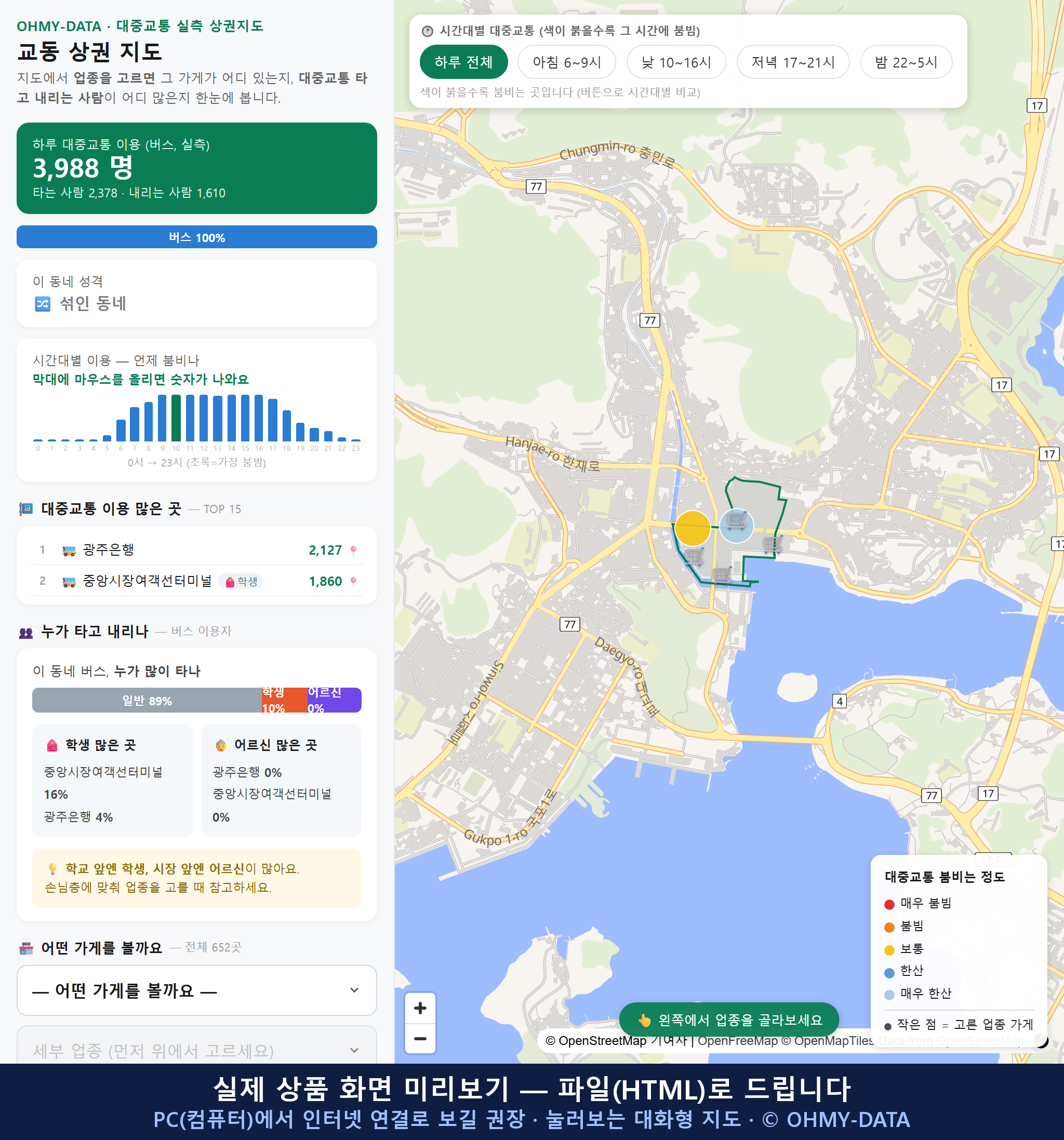Click the 21시 bar in hourly chart
1064x1140 pixels.
328,436
